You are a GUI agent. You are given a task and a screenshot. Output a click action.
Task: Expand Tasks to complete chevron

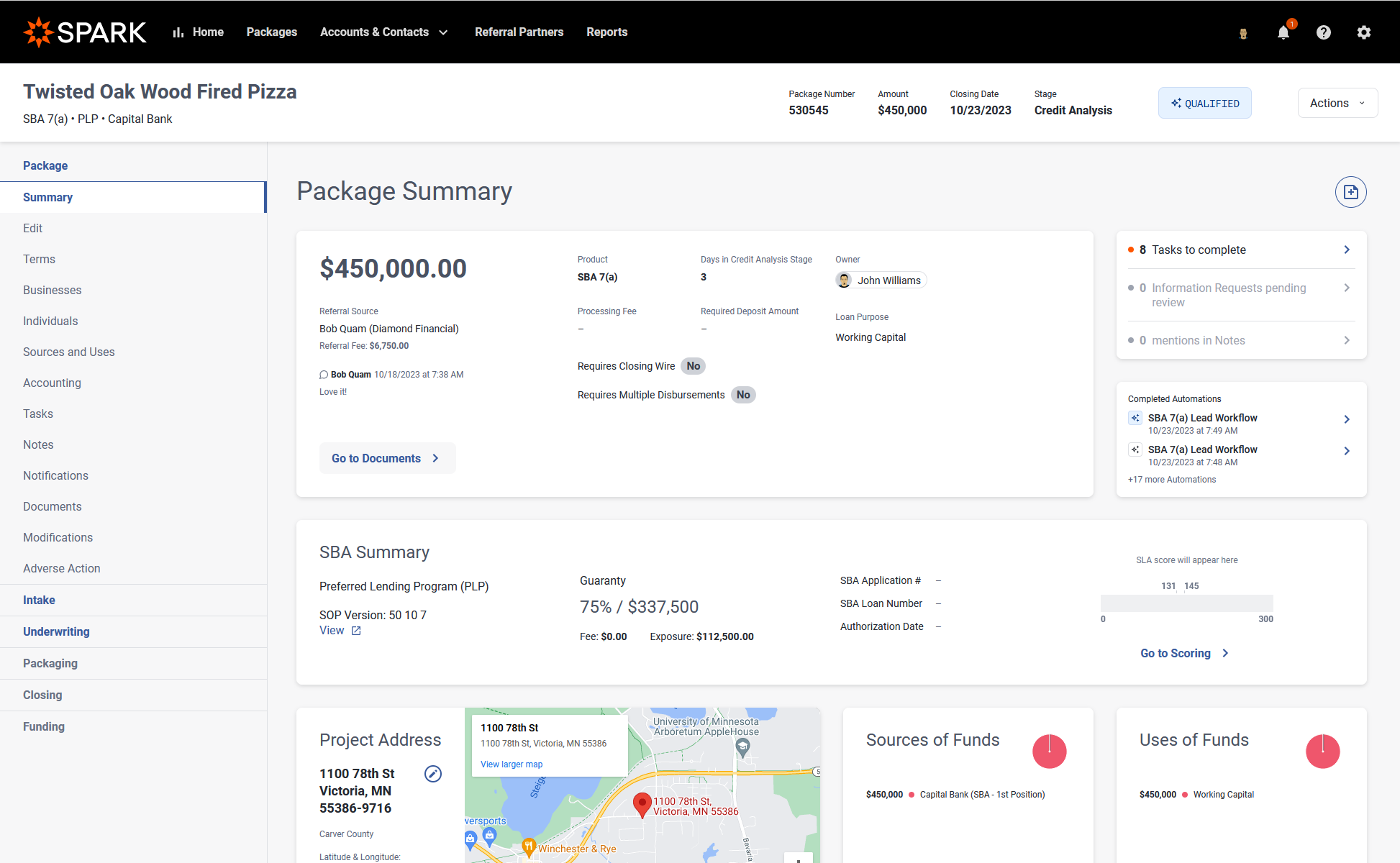click(1347, 250)
